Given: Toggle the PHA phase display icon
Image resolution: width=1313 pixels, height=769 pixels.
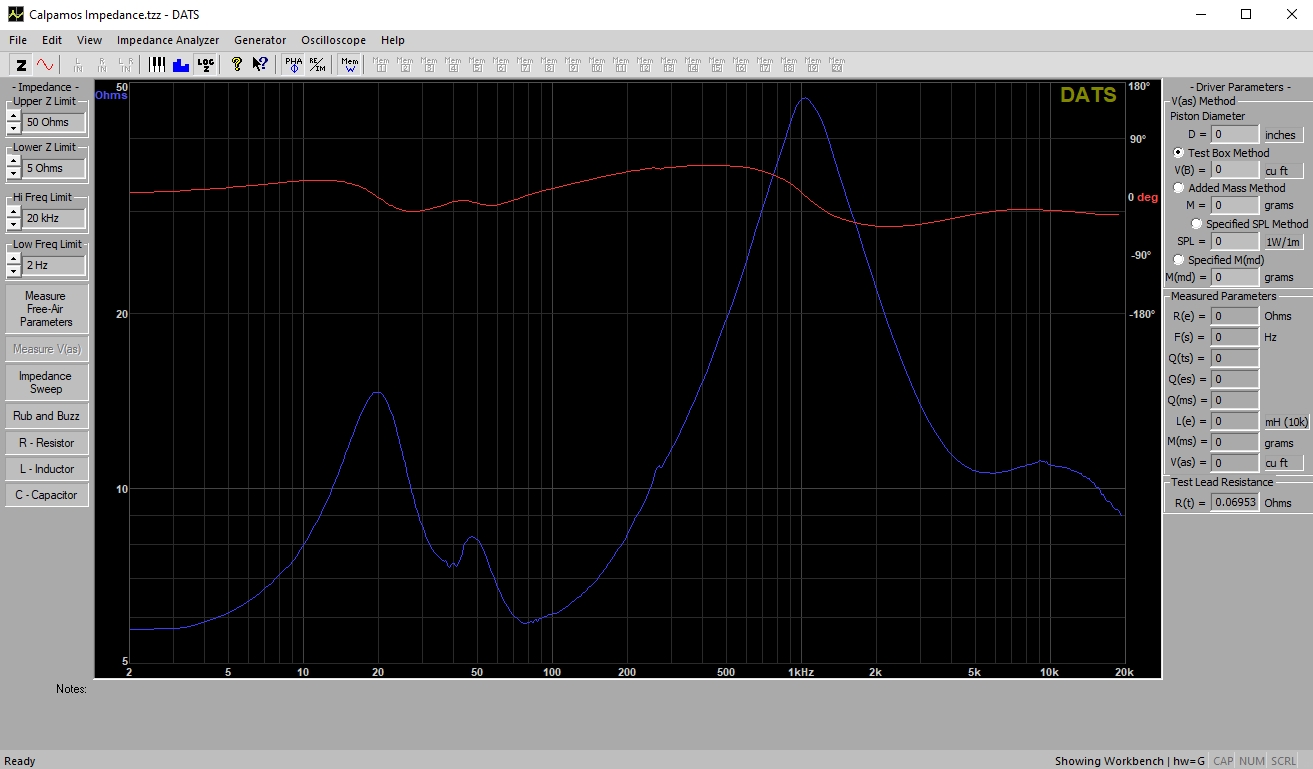Looking at the screenshot, I should click(x=293, y=64).
